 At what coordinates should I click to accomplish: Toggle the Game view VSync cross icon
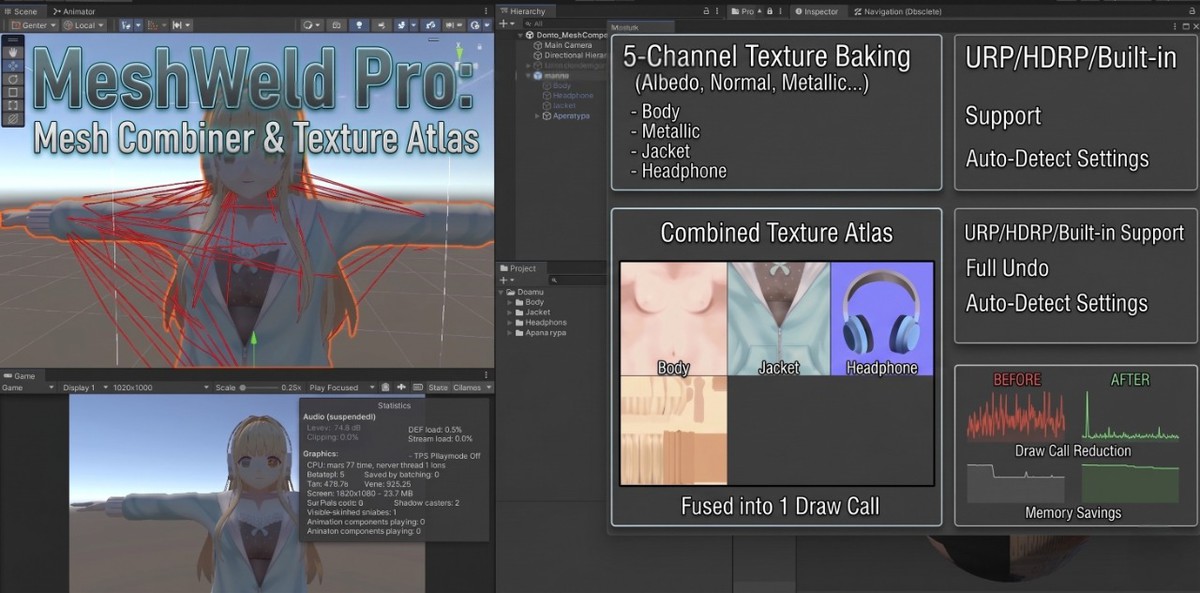(x=401, y=387)
